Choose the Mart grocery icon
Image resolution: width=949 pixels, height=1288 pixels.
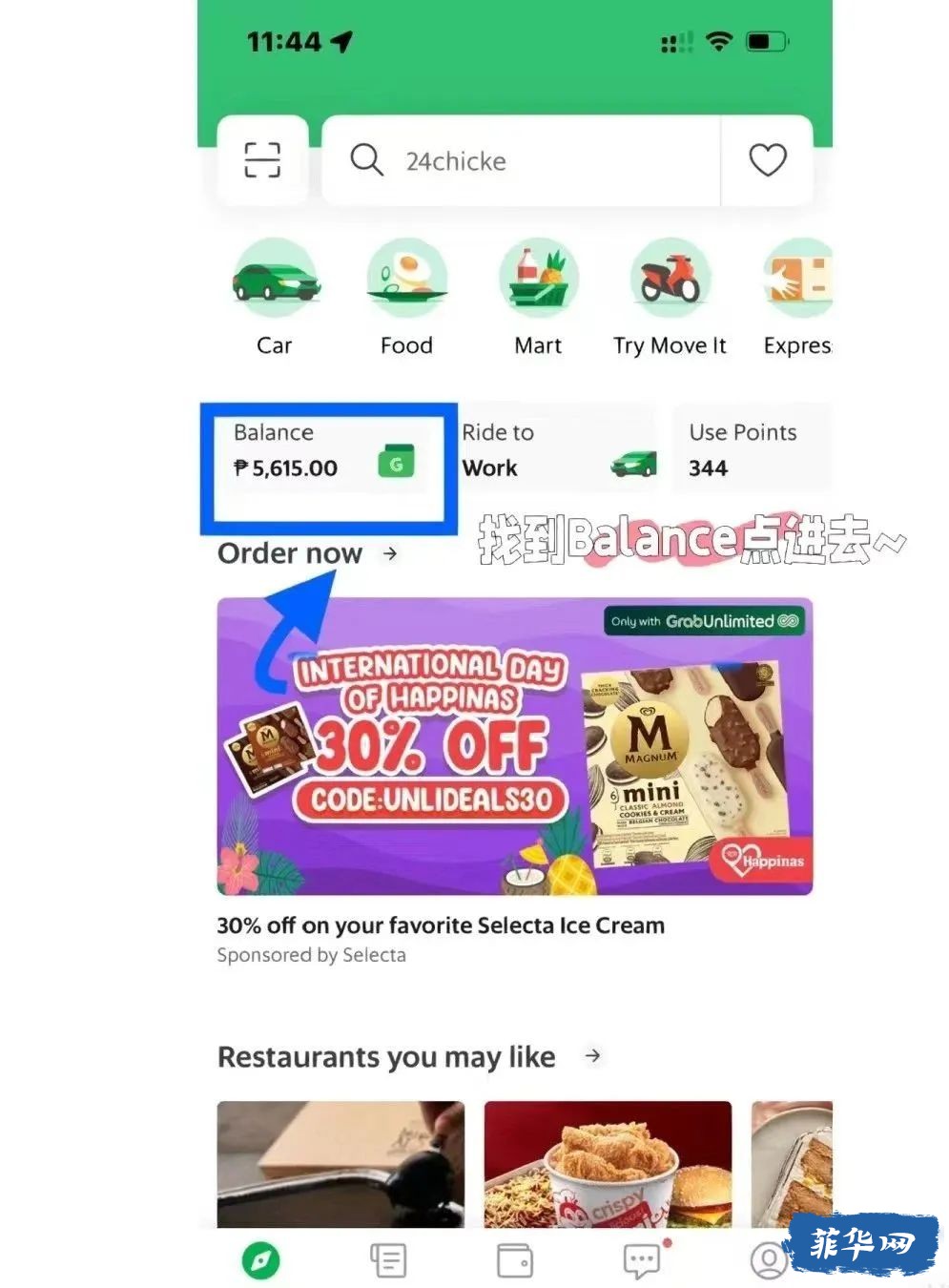click(x=539, y=279)
